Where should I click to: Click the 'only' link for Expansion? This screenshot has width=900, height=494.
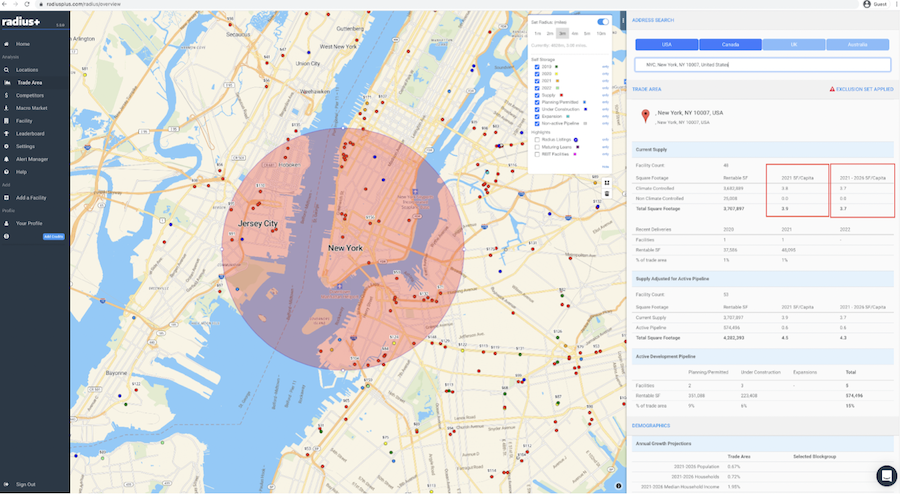(605, 116)
